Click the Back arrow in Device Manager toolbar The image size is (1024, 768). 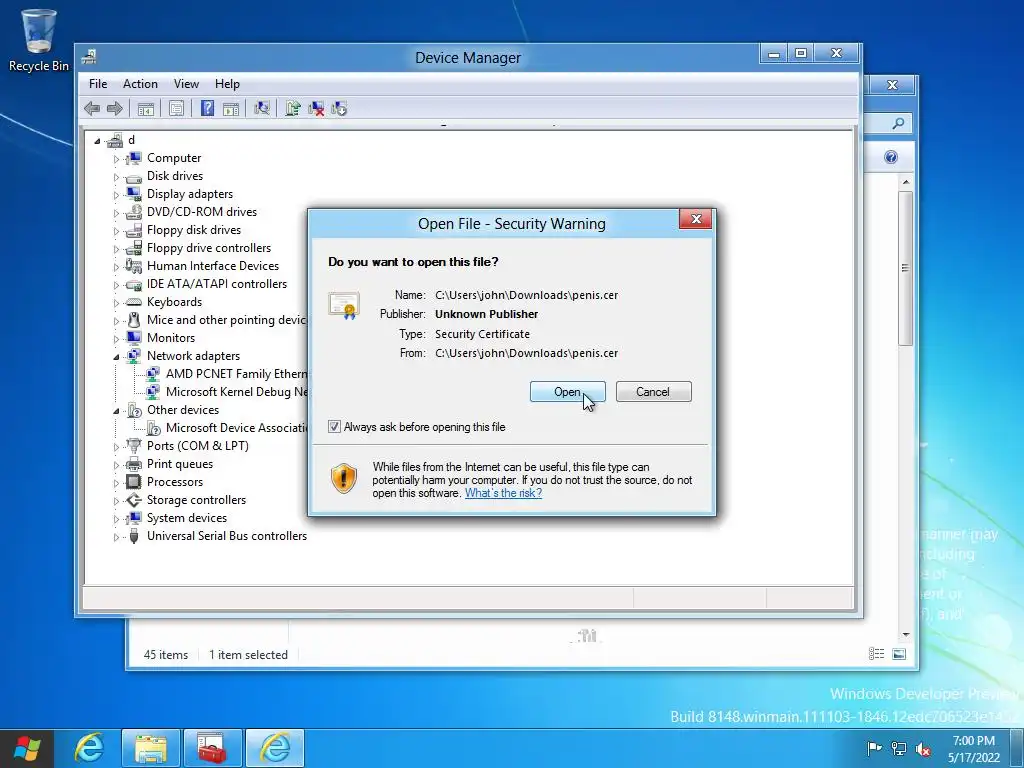(92, 108)
